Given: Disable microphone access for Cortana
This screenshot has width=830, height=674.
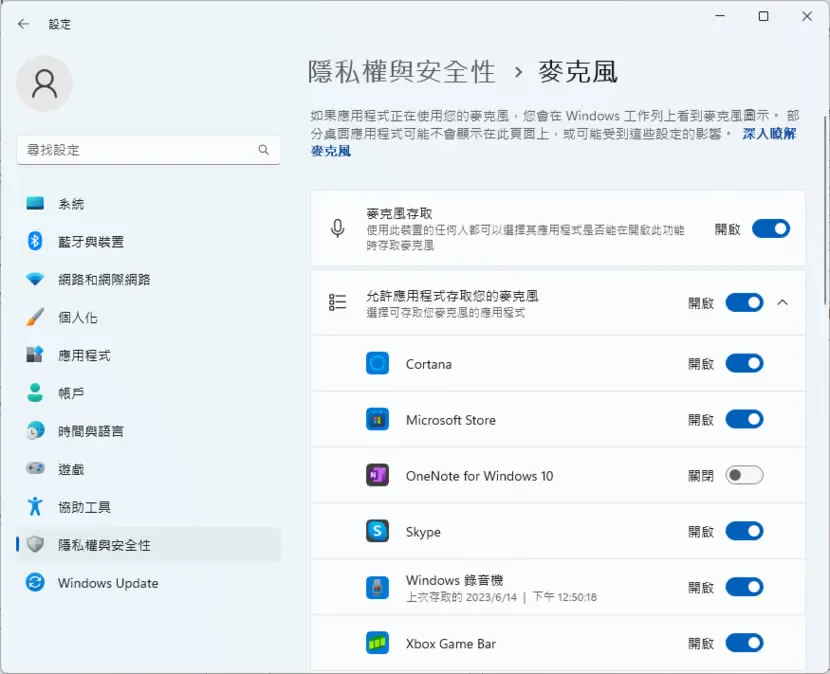Looking at the screenshot, I should (x=744, y=364).
